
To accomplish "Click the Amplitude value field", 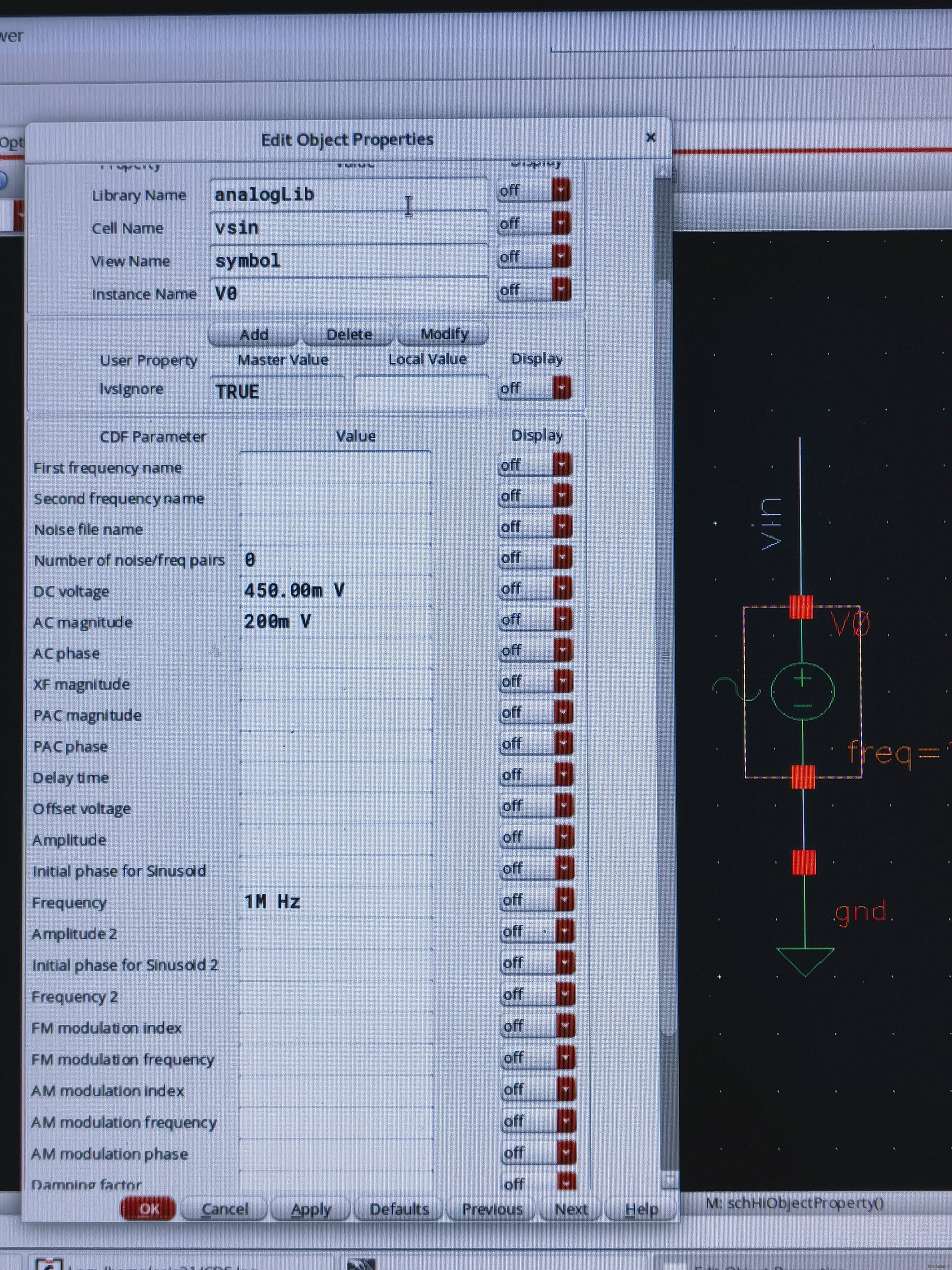I will tap(335, 839).
